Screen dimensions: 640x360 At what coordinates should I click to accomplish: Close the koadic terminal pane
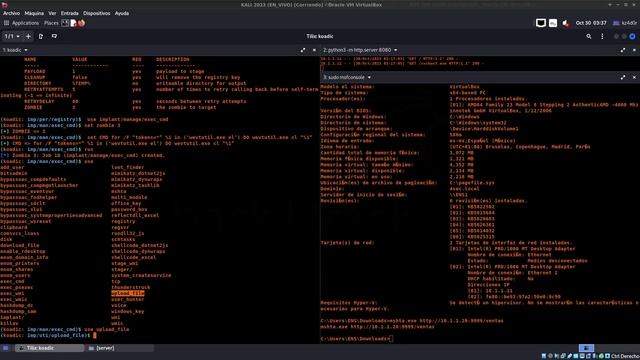(x=314, y=50)
